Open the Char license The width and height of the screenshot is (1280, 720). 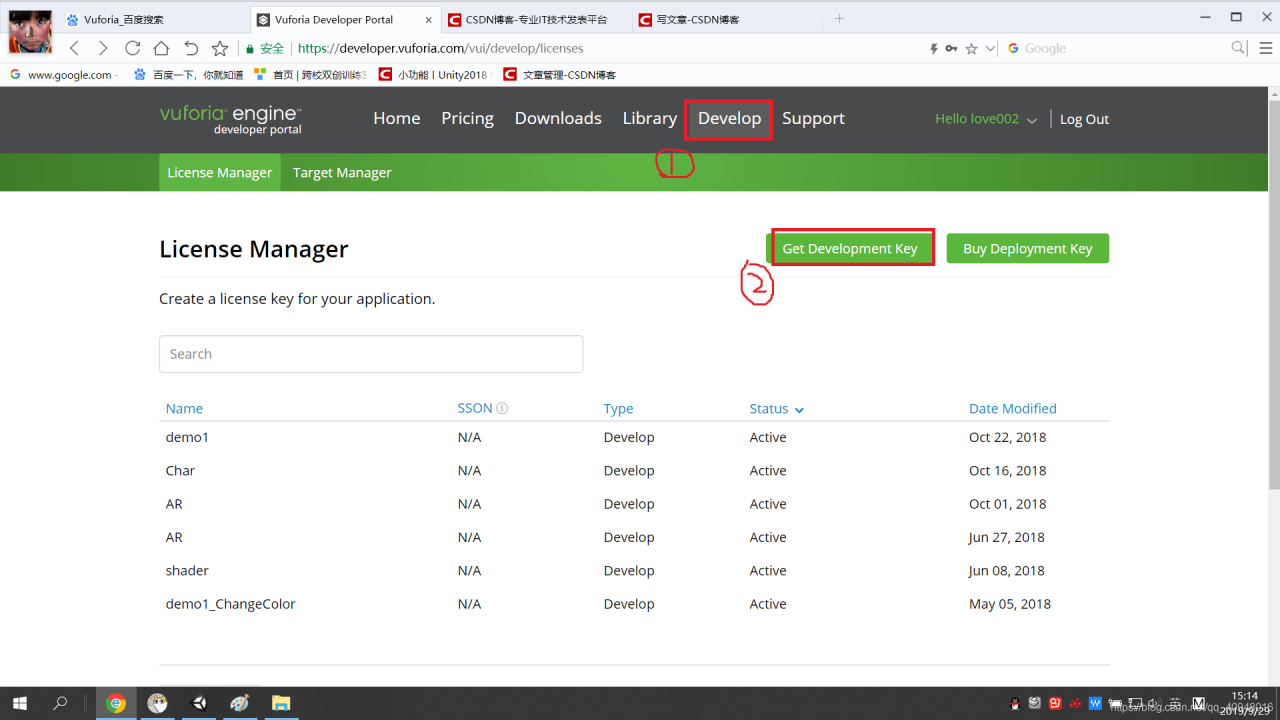180,470
